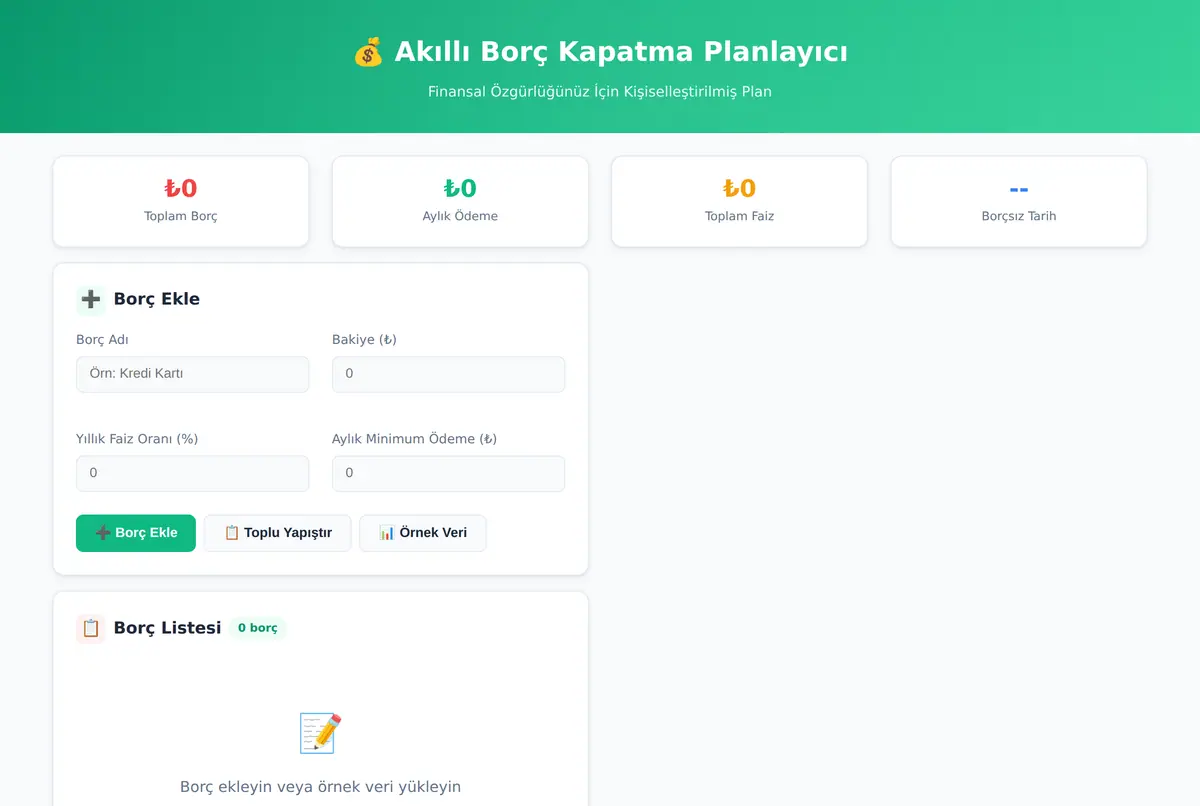Click the 'Borç Listesi' heading text
The width and height of the screenshot is (1200, 806).
point(167,628)
